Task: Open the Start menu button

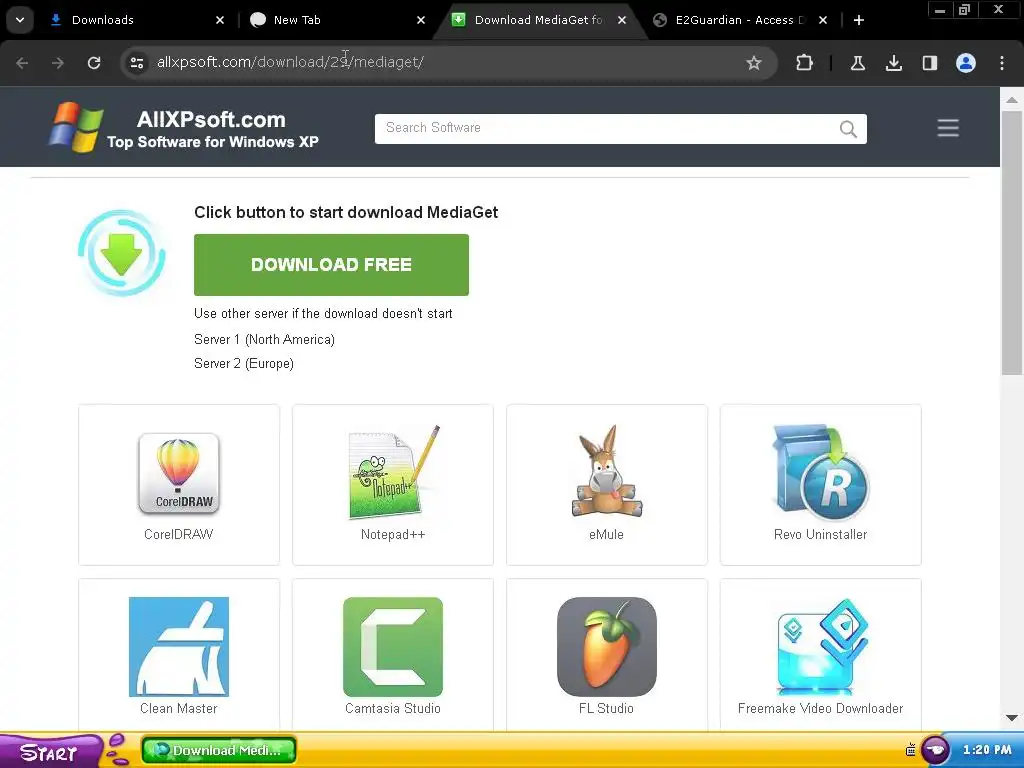Action: (x=50, y=751)
